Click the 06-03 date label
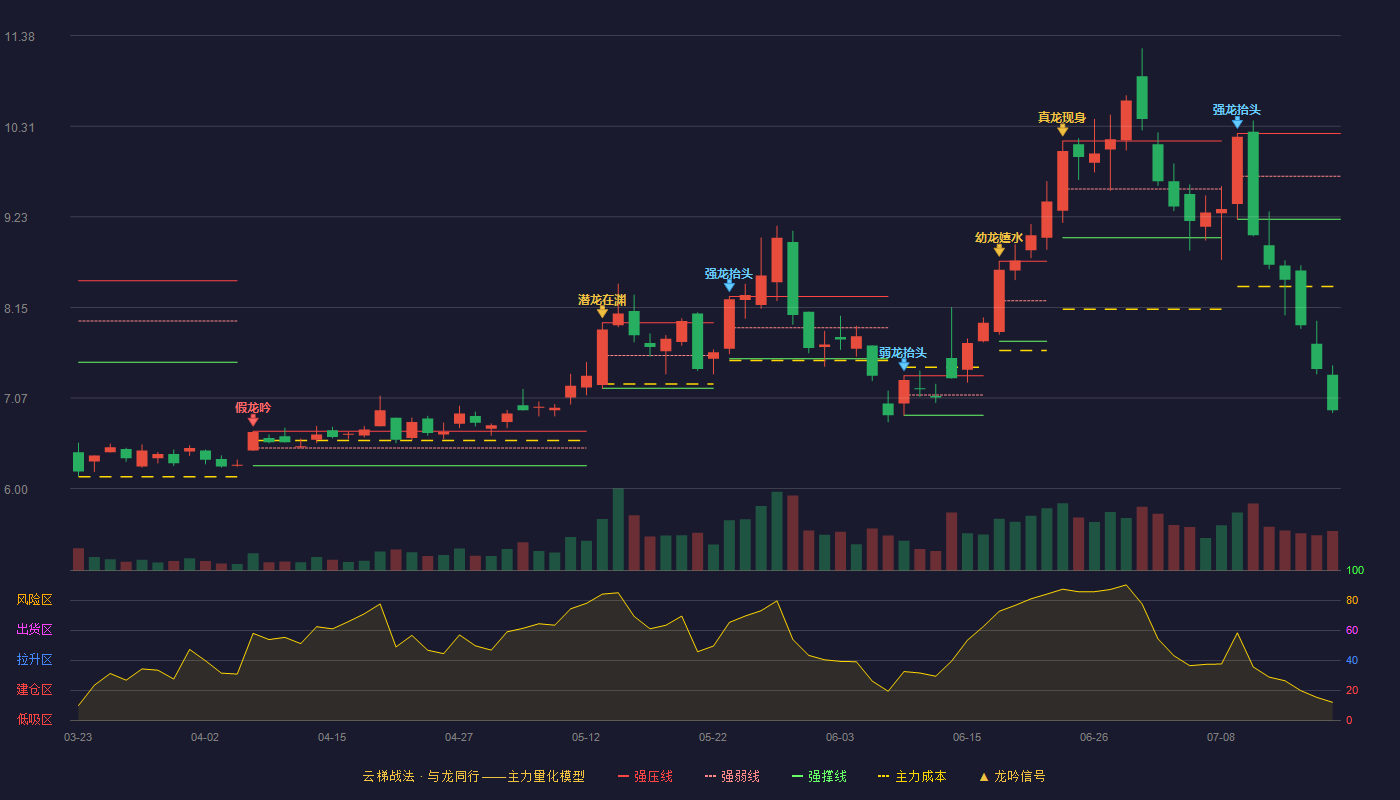This screenshot has width=1400, height=800. coord(840,737)
